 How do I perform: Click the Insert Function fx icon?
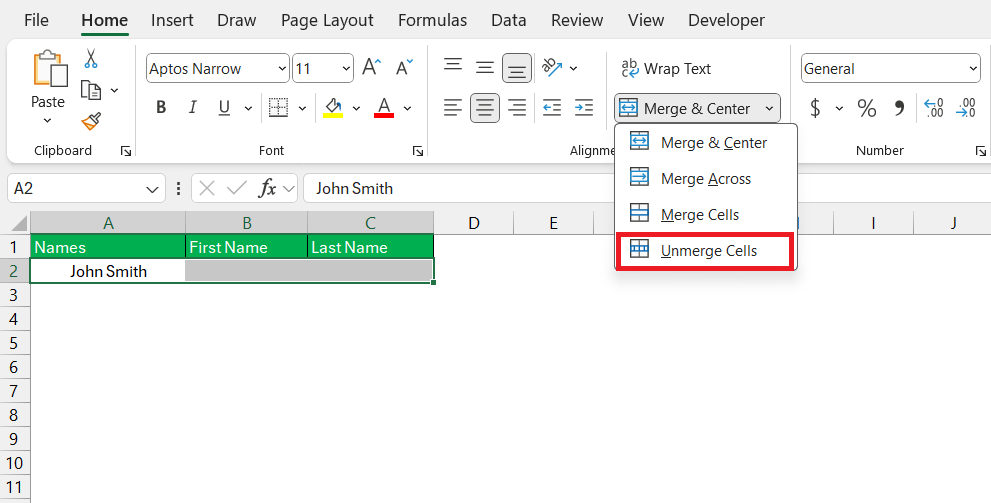point(267,188)
